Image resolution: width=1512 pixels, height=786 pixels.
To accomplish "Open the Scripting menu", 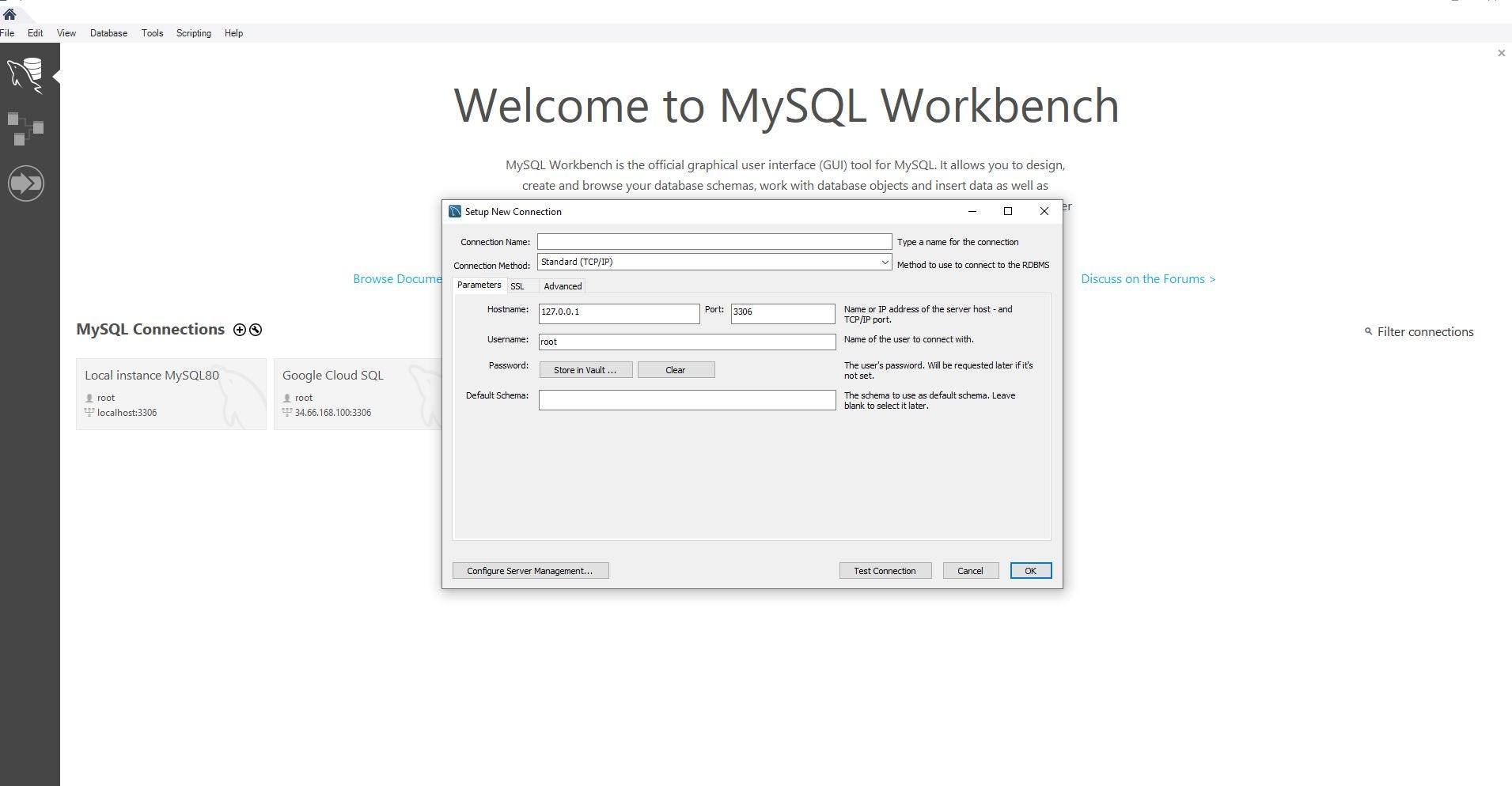I will 192,33.
